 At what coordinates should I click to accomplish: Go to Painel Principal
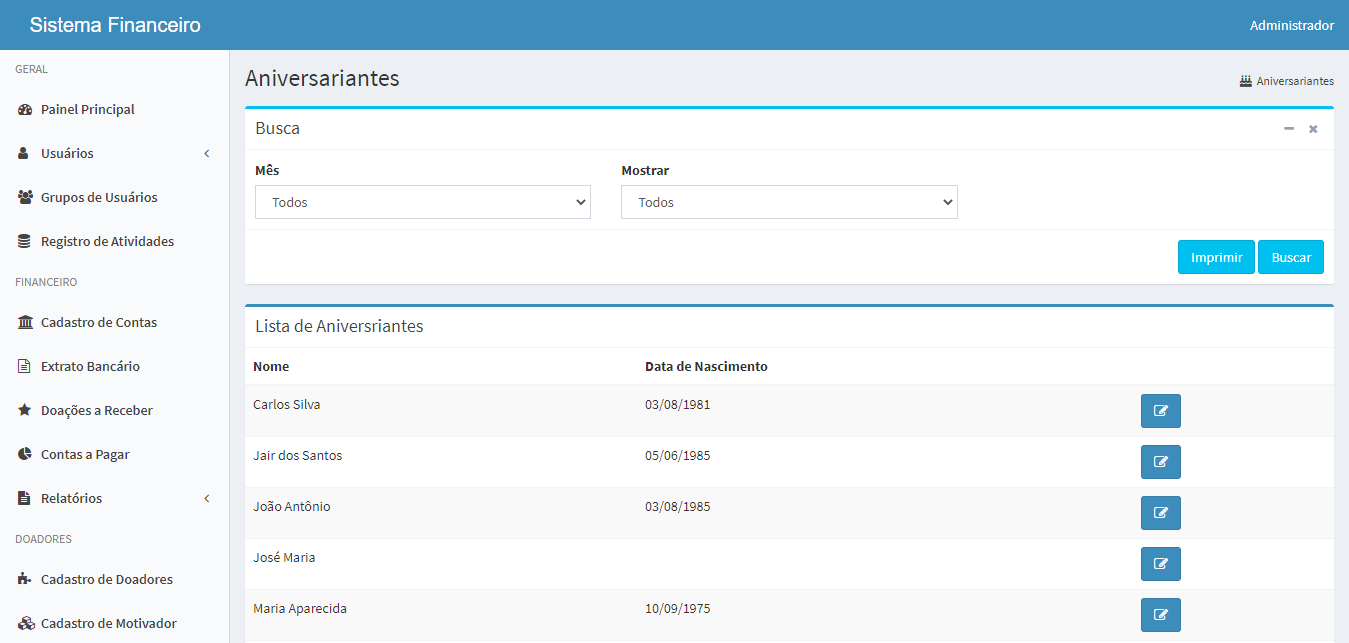(87, 109)
